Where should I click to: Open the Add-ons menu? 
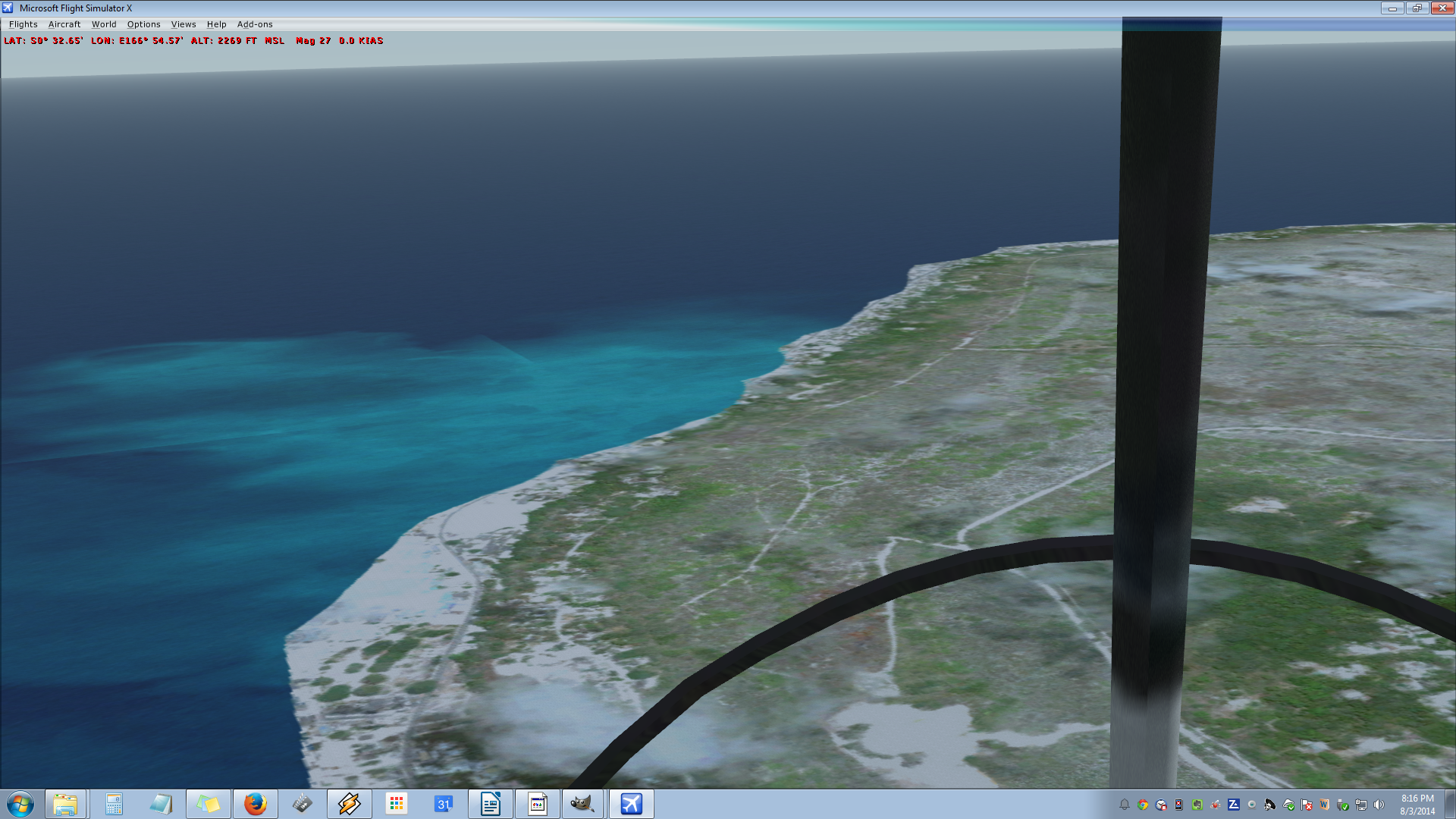pos(255,24)
